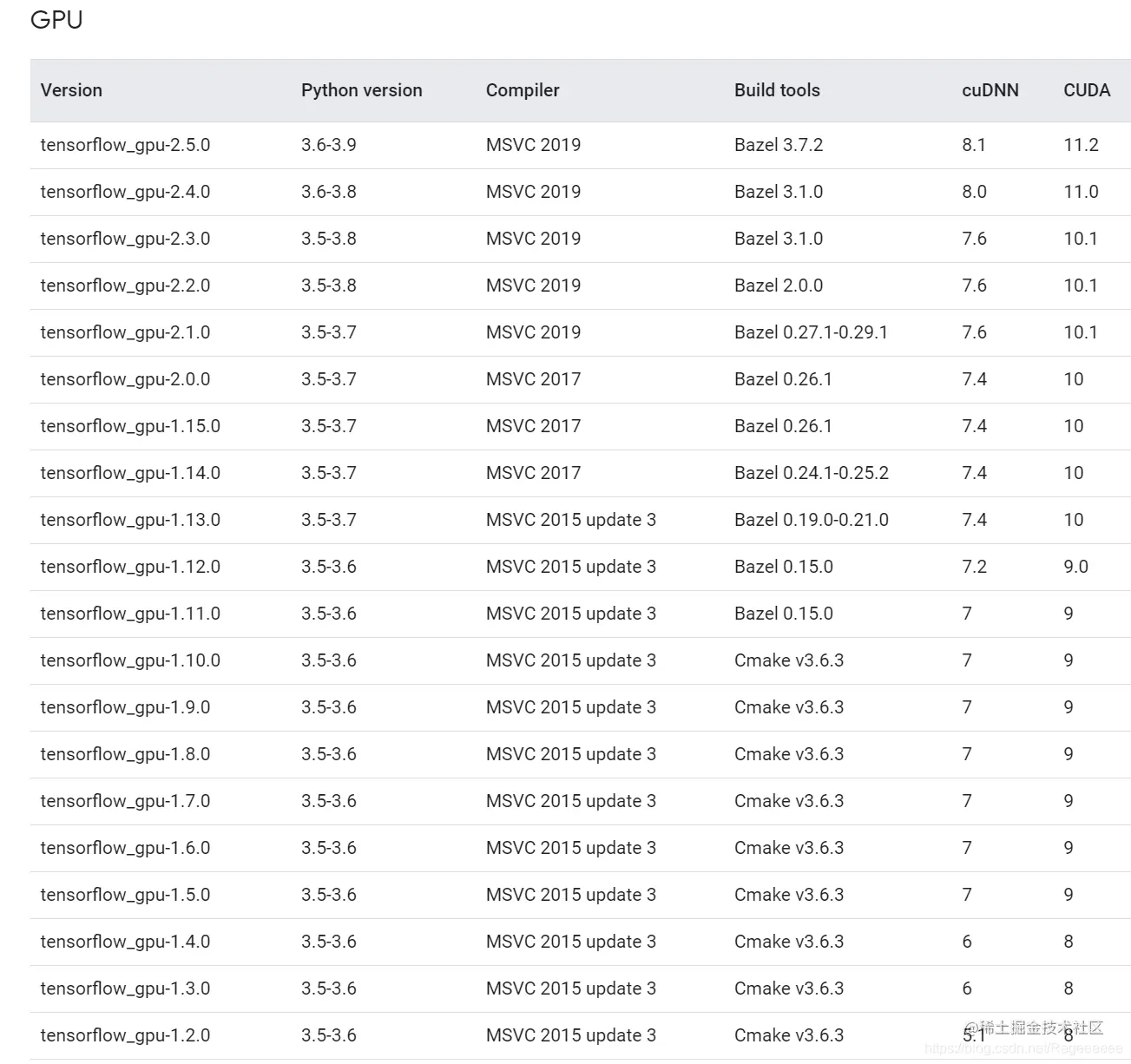Screen dimensions: 1131x1064
Task: Click Bazel 0.24.1-0.25.2 cell
Action: pyautogui.click(x=812, y=473)
